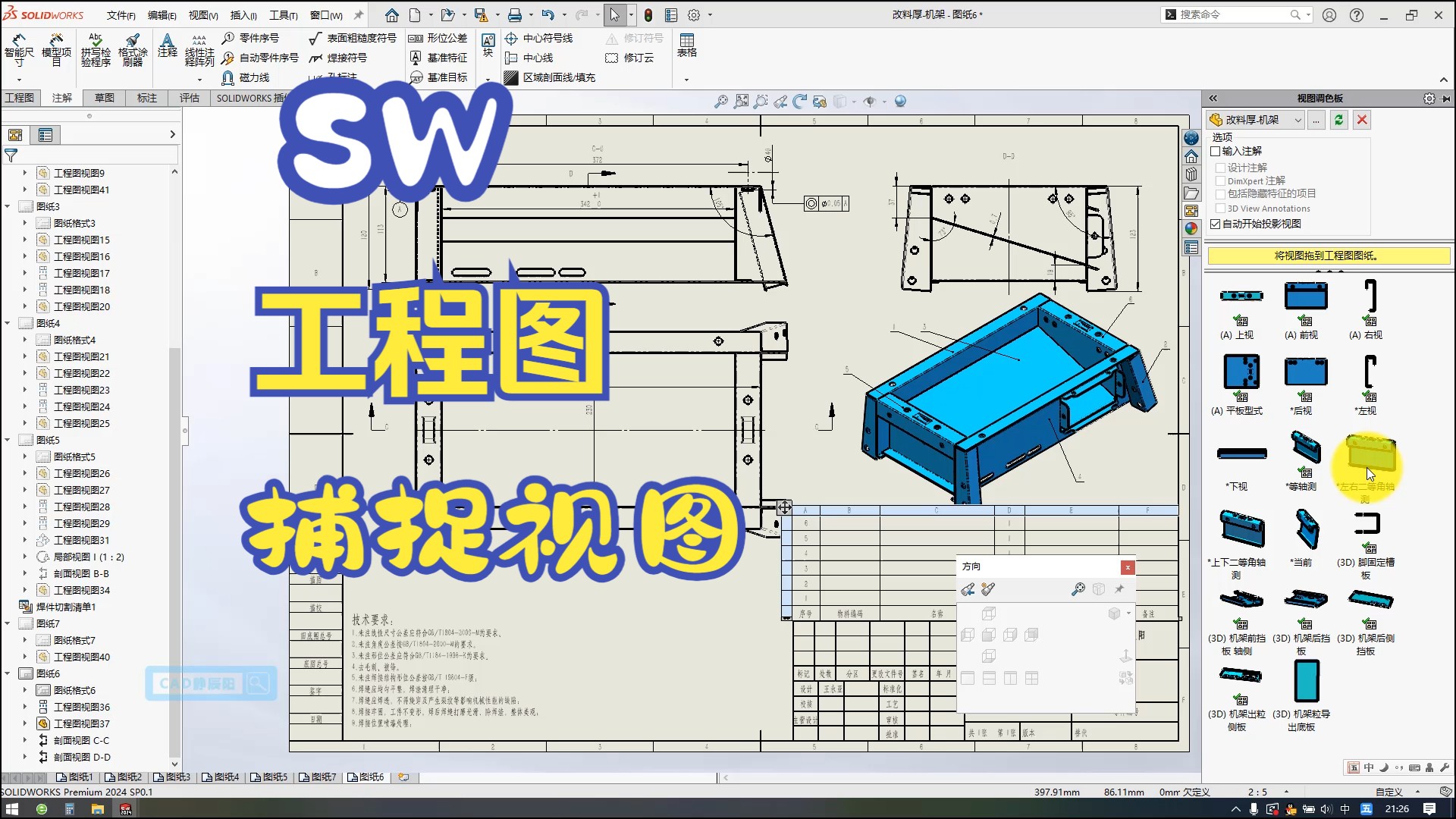Add a Surface Finish symbol

click(x=353, y=38)
